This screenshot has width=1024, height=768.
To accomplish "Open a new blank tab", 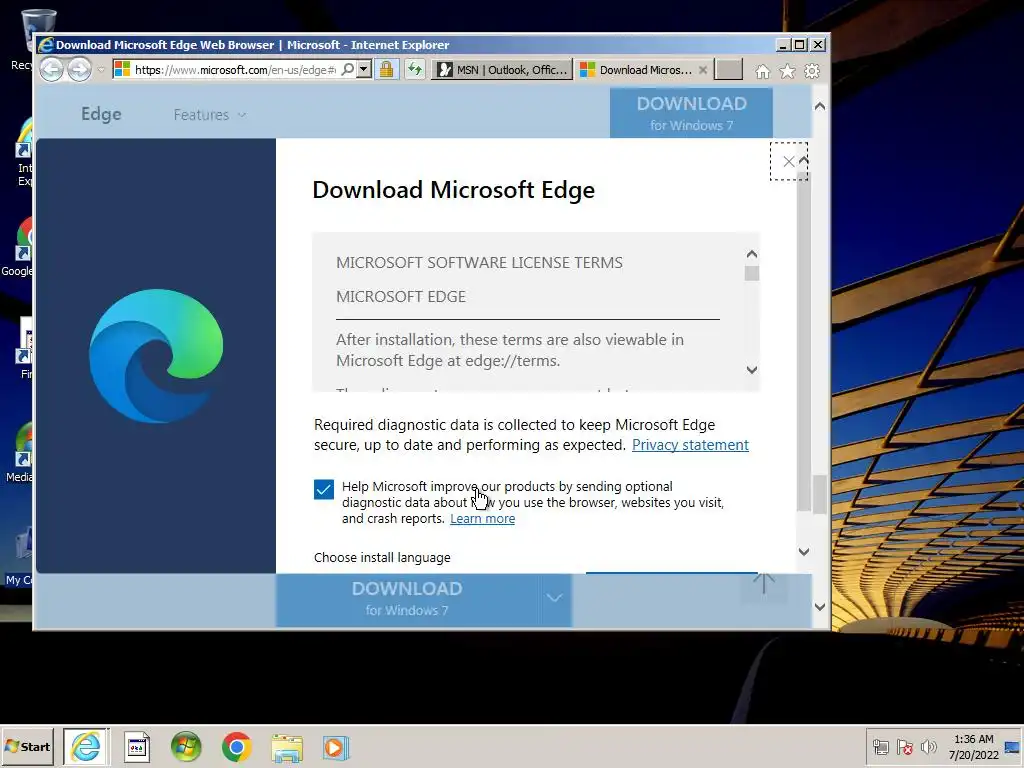I will 728,70.
